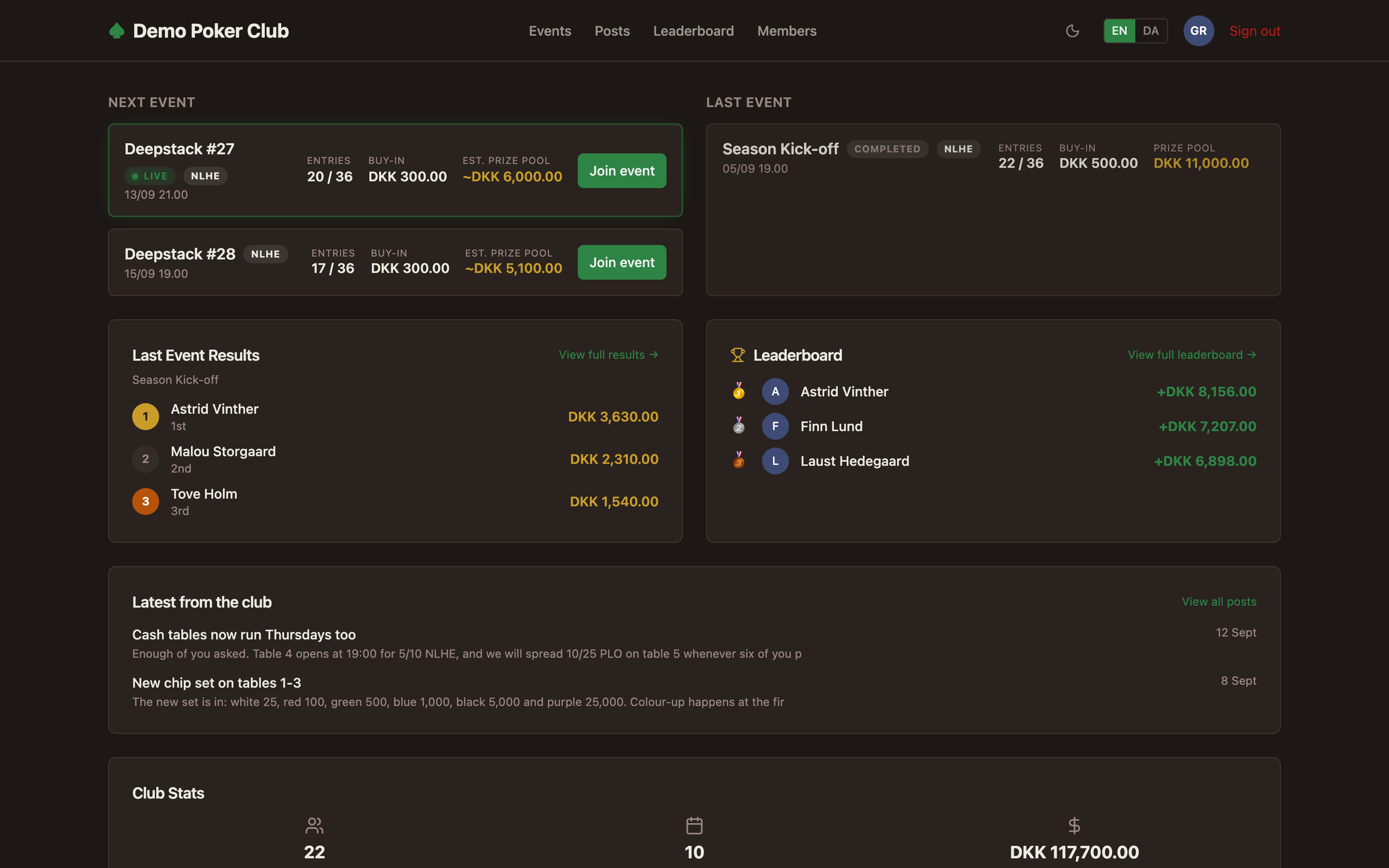Click the DKK 1,540.00 prize amount
Viewport: 1389px width, 868px height.
point(614,501)
